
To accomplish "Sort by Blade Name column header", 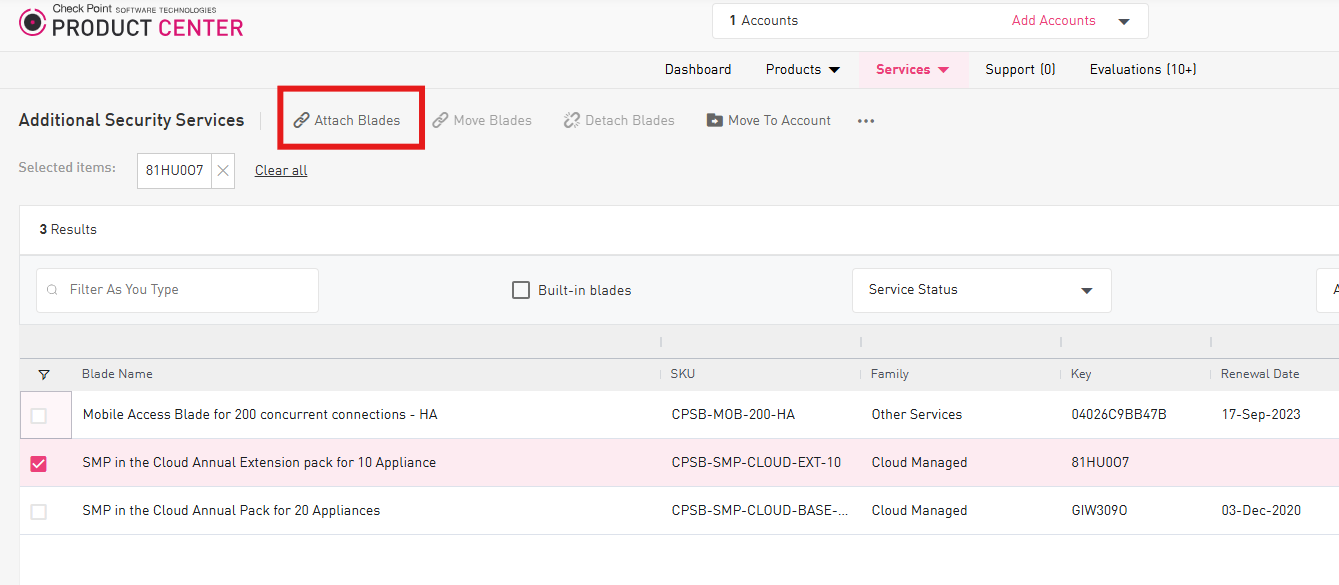I will click(117, 375).
